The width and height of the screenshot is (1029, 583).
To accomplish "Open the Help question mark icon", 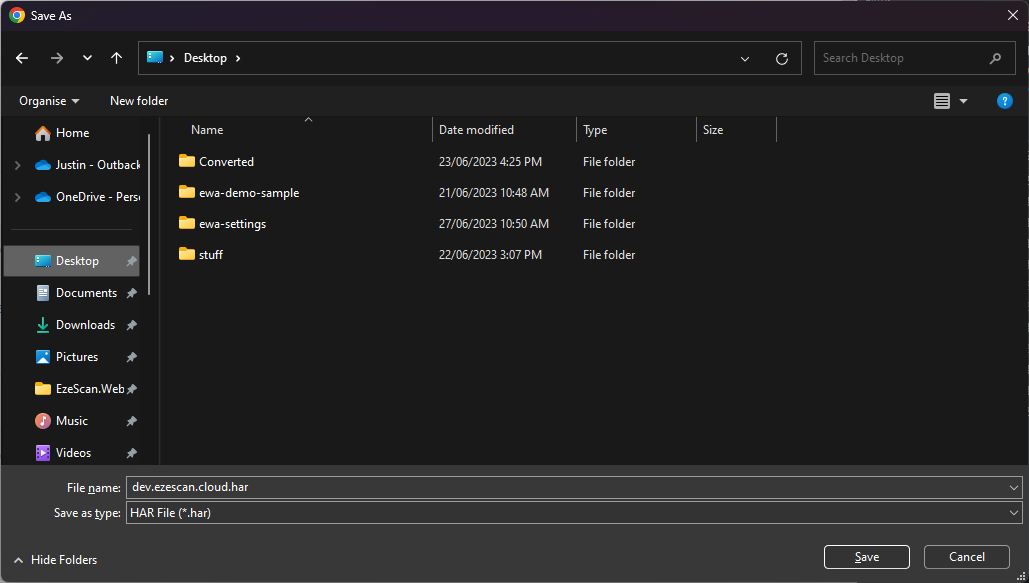I will tap(1005, 101).
